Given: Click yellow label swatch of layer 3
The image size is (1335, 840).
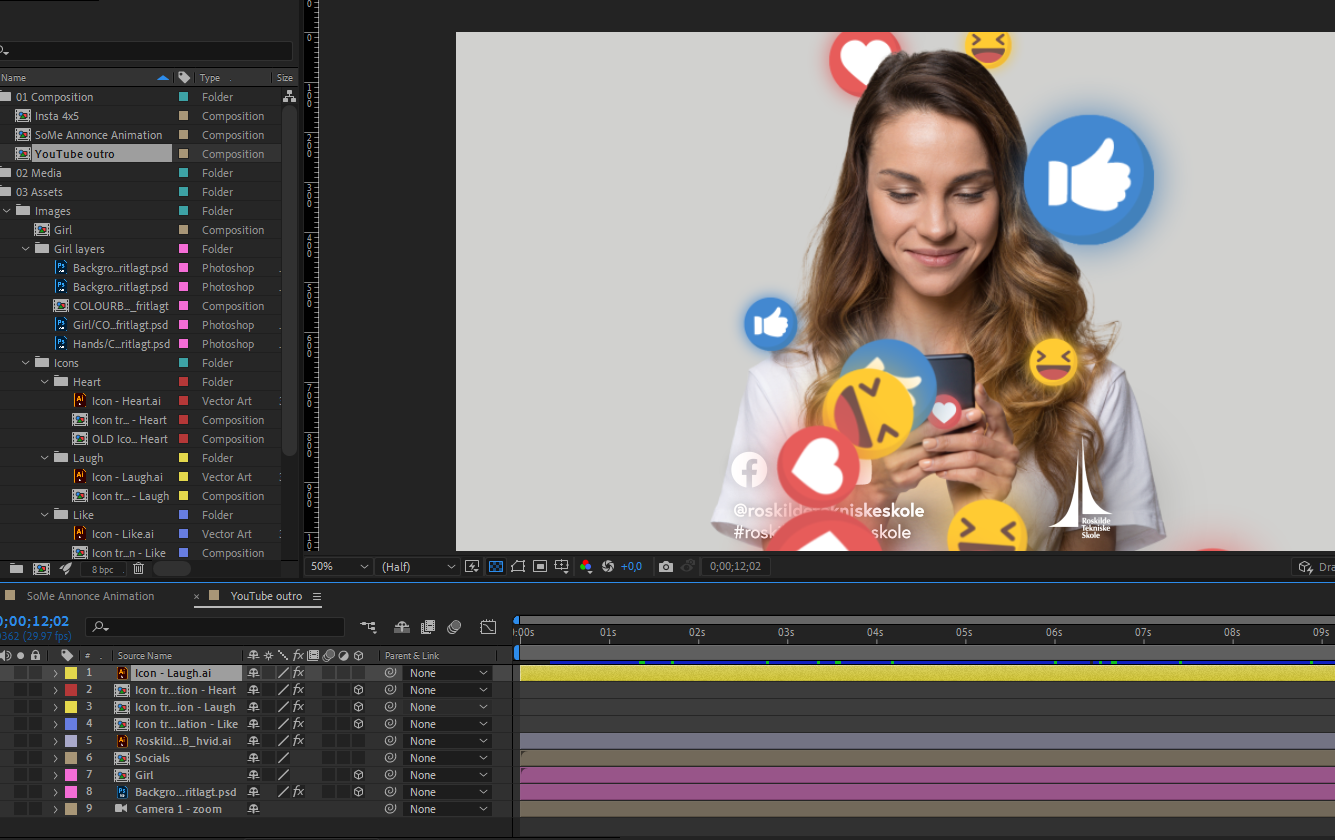Looking at the screenshot, I should pyautogui.click(x=71, y=707).
